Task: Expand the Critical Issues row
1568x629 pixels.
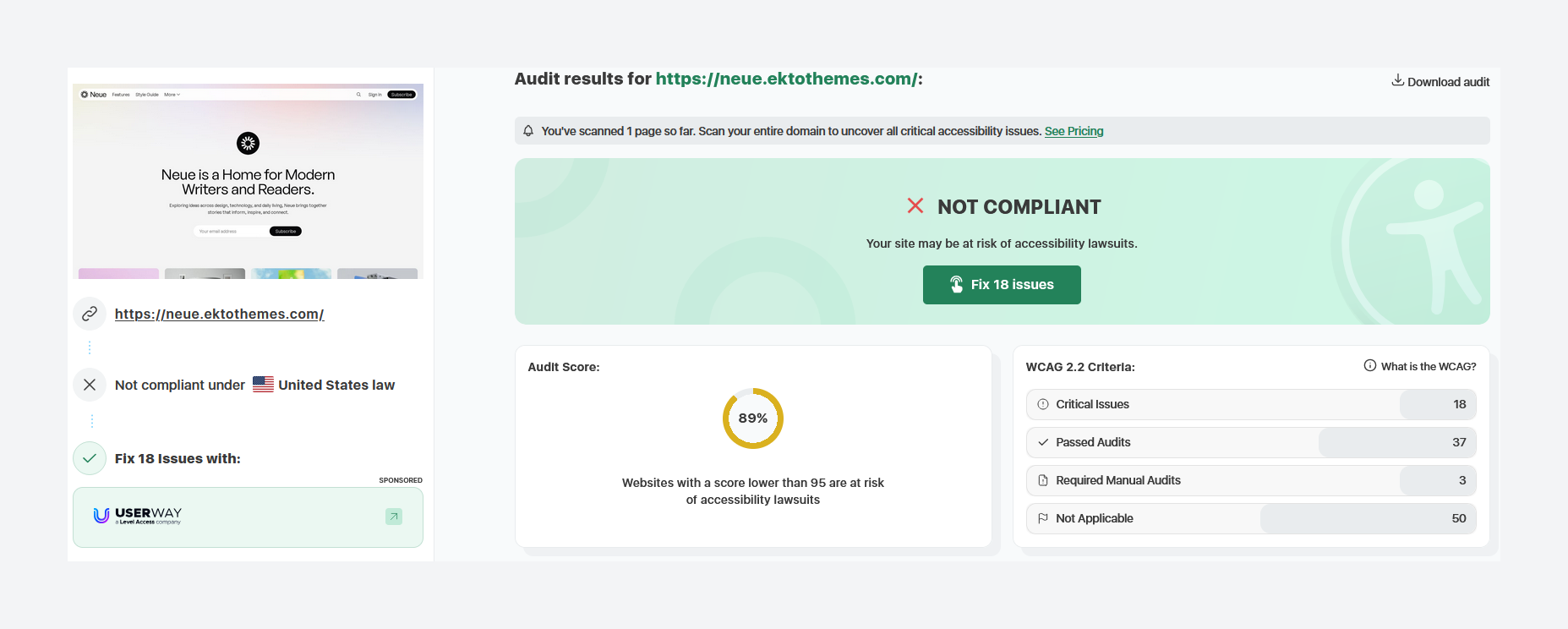Action: click(x=1250, y=404)
